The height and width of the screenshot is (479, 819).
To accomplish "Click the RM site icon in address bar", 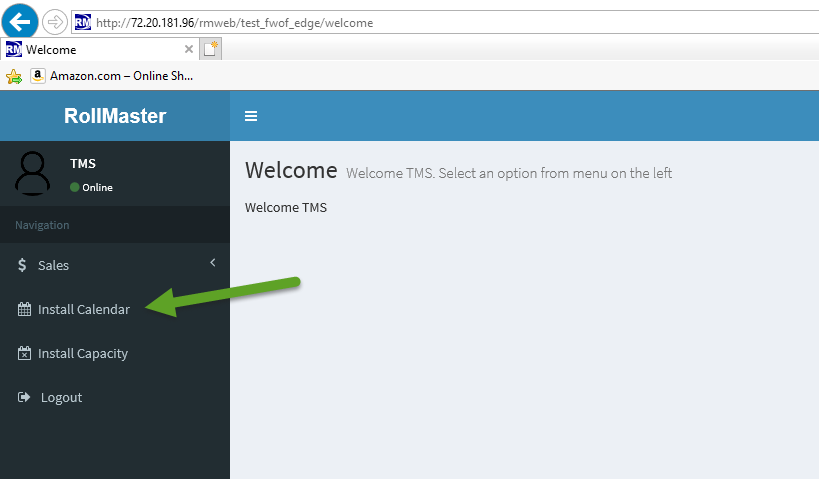I will coord(83,22).
